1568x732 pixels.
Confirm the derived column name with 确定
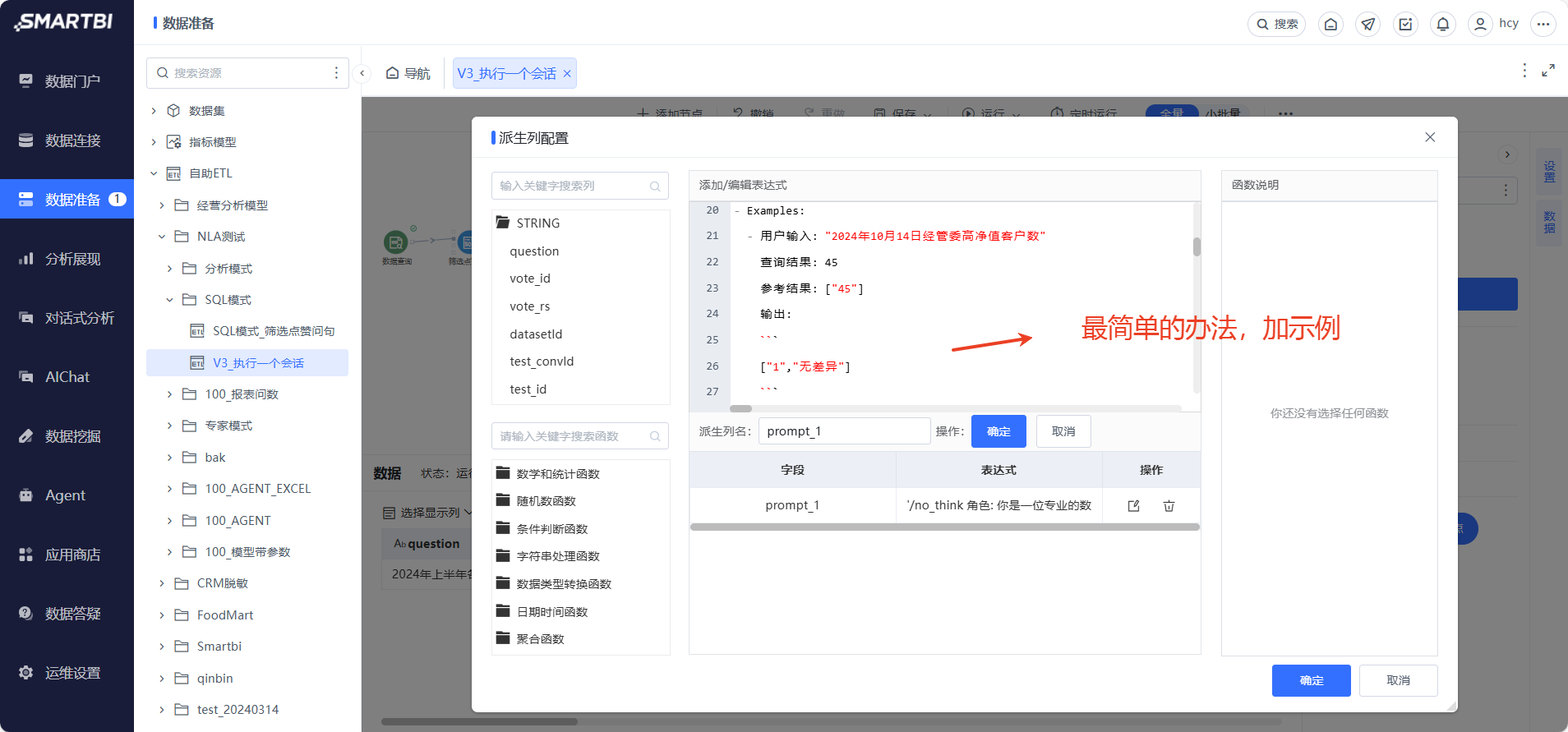998,431
